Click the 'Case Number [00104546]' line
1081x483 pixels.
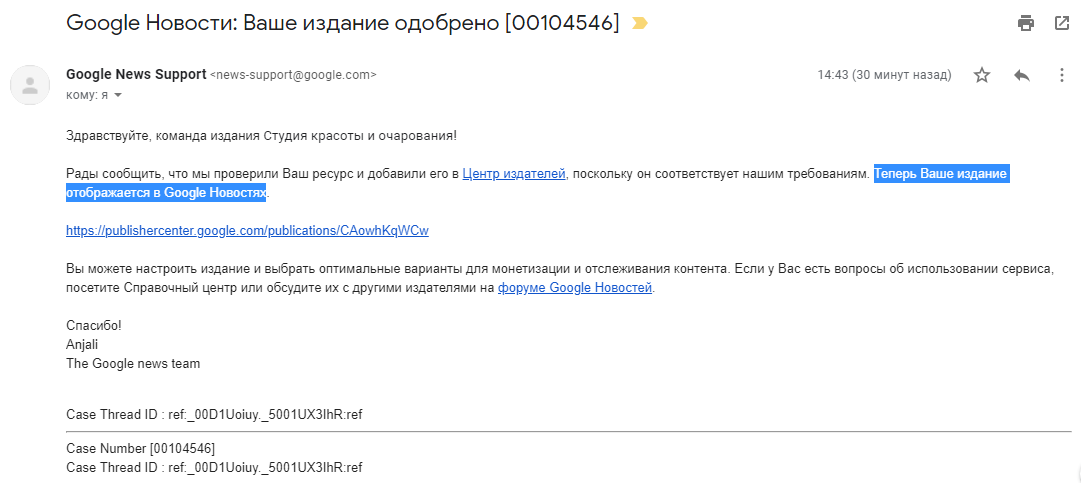pos(140,448)
